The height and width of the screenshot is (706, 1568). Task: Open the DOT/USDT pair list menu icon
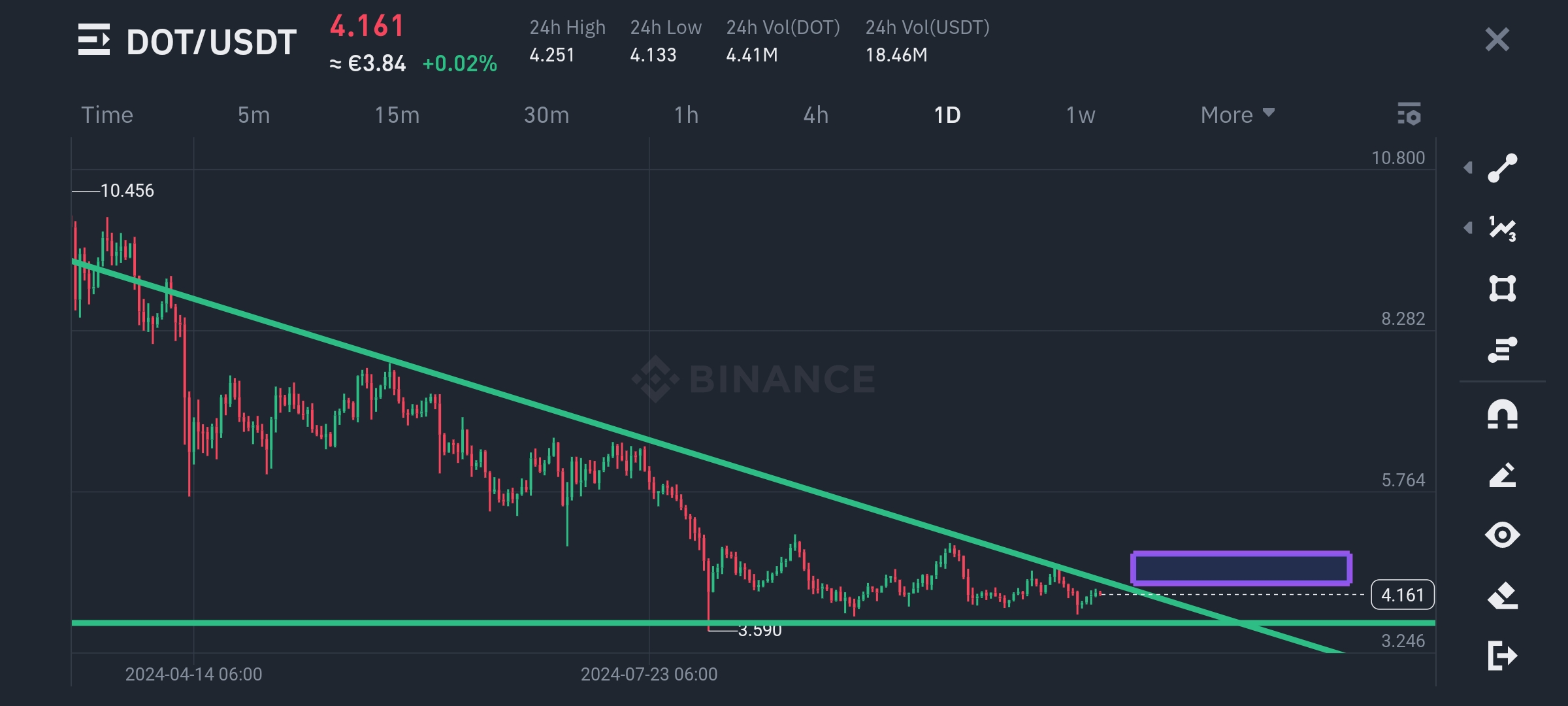(x=93, y=41)
